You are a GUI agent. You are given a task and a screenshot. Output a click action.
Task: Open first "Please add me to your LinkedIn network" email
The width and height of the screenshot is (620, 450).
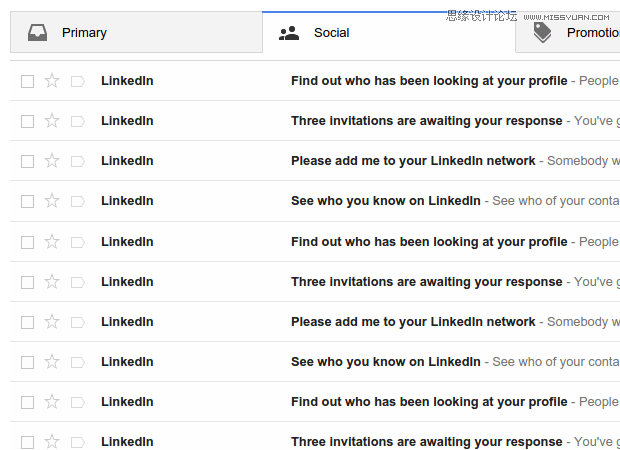[x=413, y=161]
